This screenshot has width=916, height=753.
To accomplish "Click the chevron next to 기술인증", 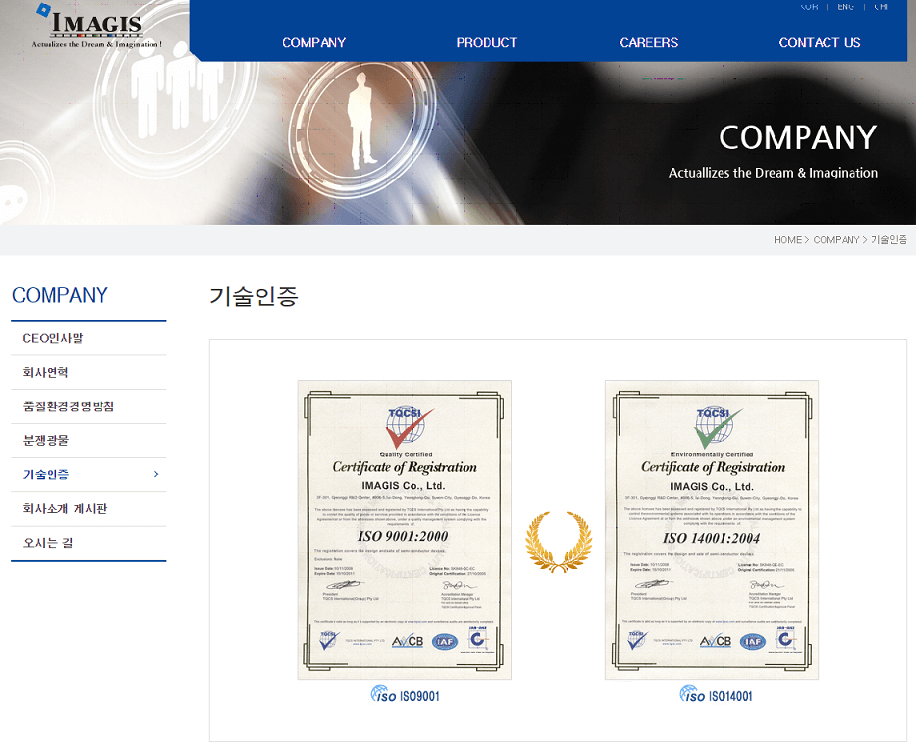I will pyautogui.click(x=155, y=474).
